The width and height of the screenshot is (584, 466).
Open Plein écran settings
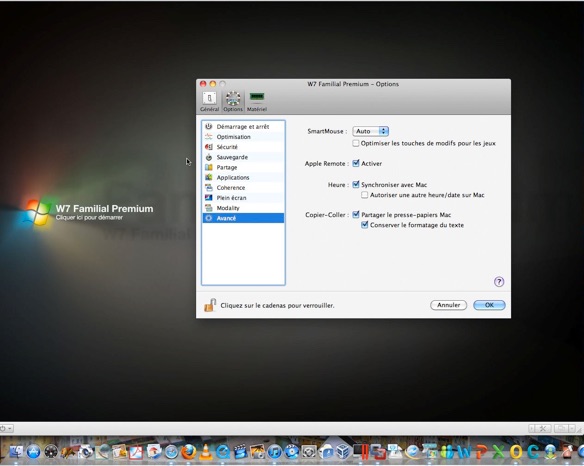click(243, 198)
